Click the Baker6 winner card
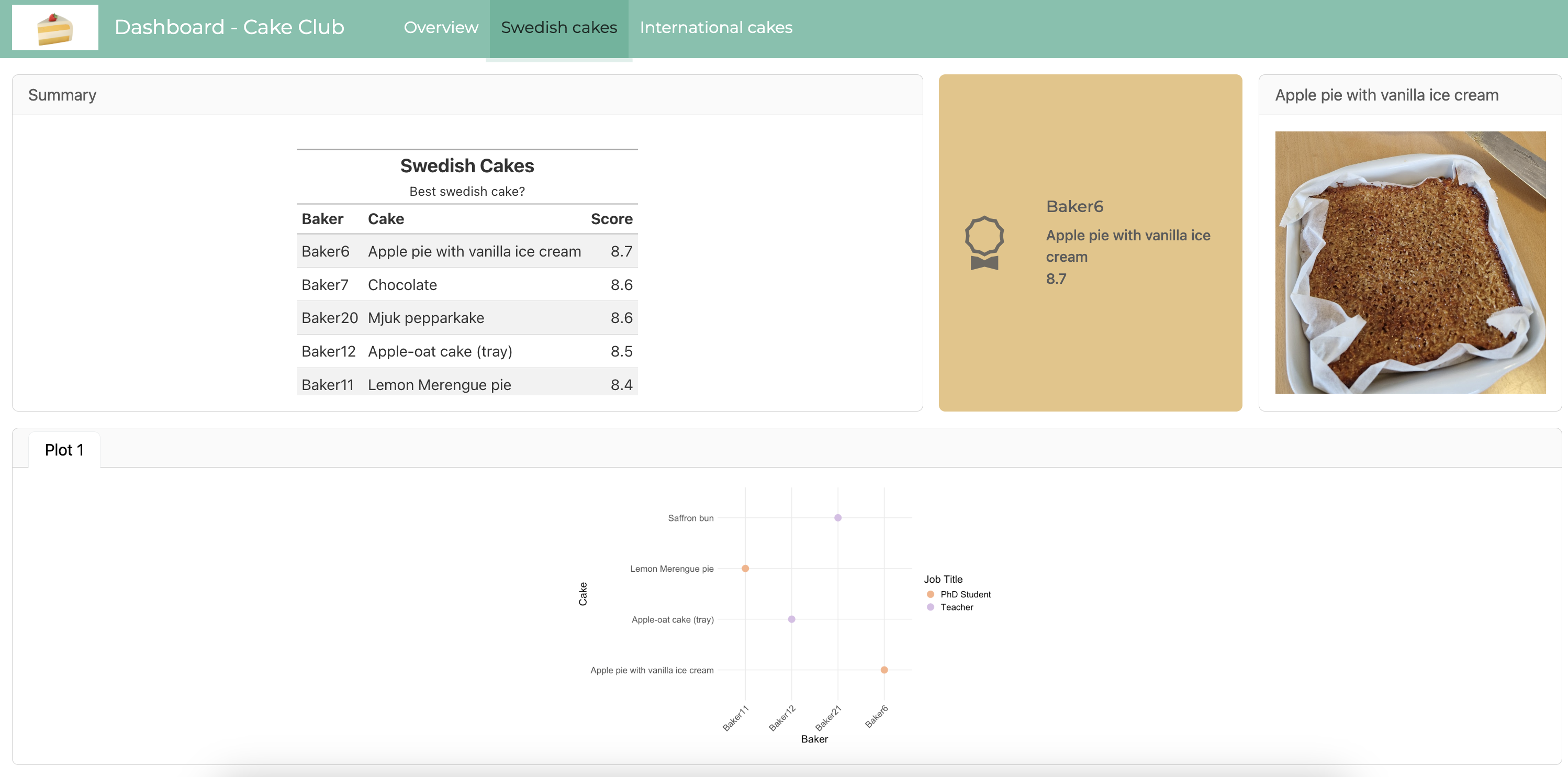 pyautogui.click(x=1090, y=242)
